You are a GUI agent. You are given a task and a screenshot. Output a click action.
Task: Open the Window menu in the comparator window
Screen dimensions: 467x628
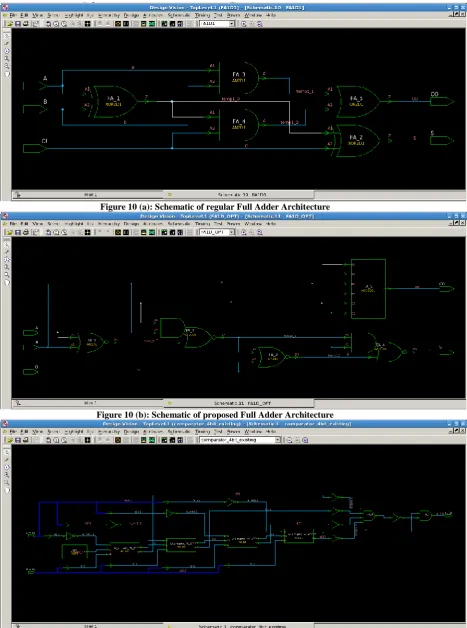pos(252,431)
